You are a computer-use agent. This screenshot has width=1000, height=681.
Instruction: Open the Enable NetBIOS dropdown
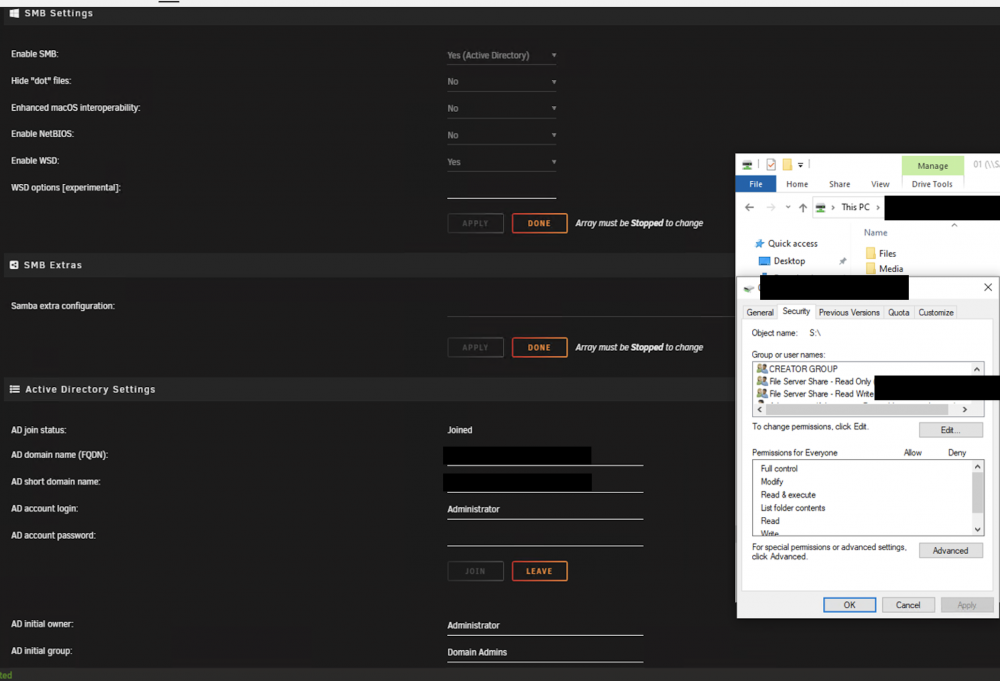pos(501,135)
